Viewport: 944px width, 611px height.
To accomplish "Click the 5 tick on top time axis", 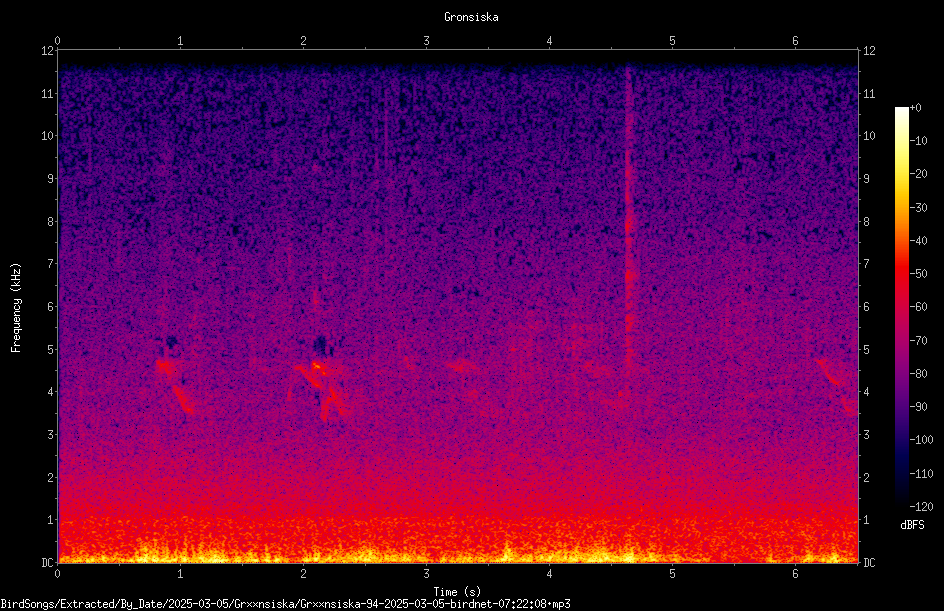I will click(672, 41).
